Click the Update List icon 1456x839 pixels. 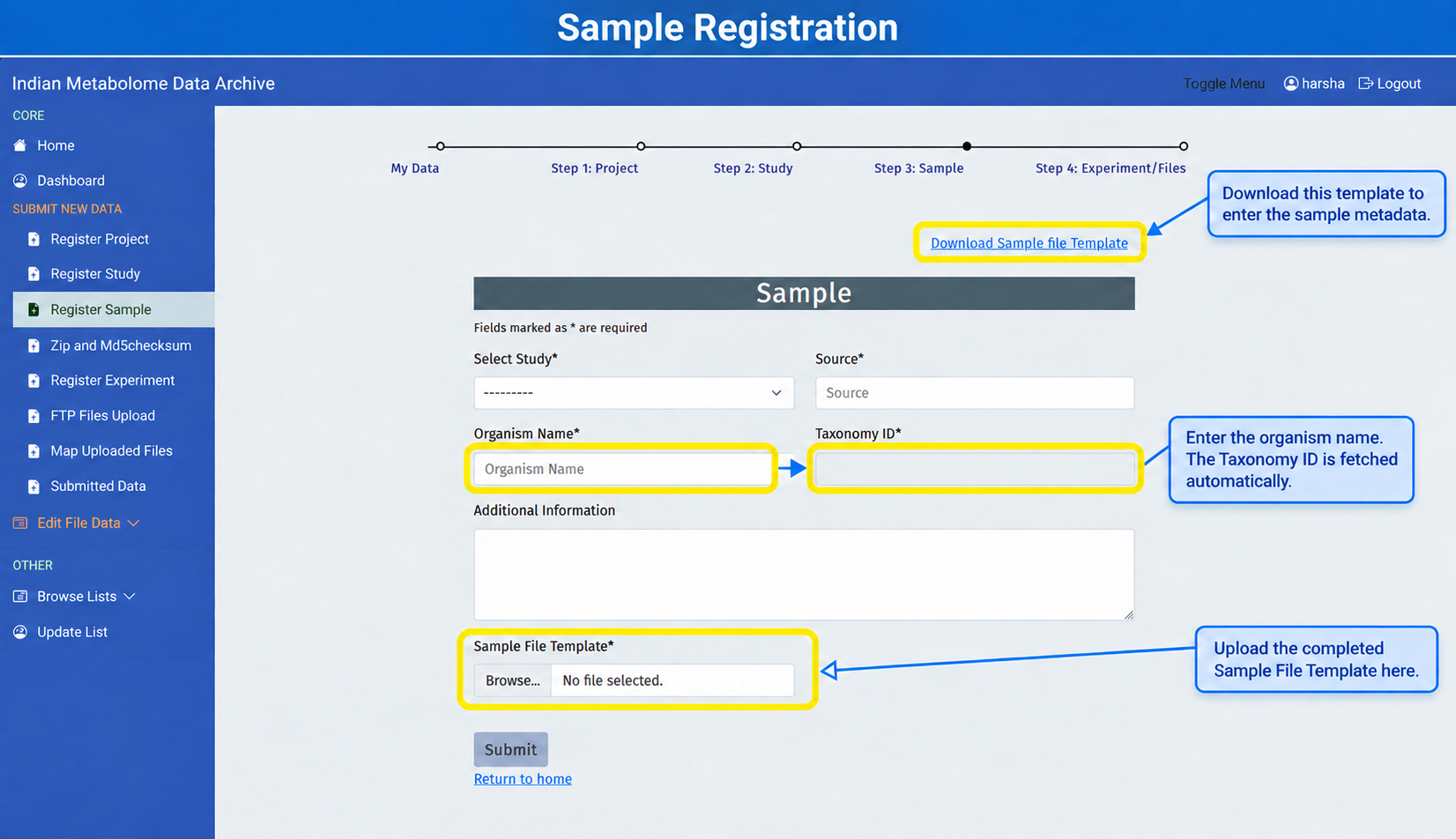click(x=20, y=632)
